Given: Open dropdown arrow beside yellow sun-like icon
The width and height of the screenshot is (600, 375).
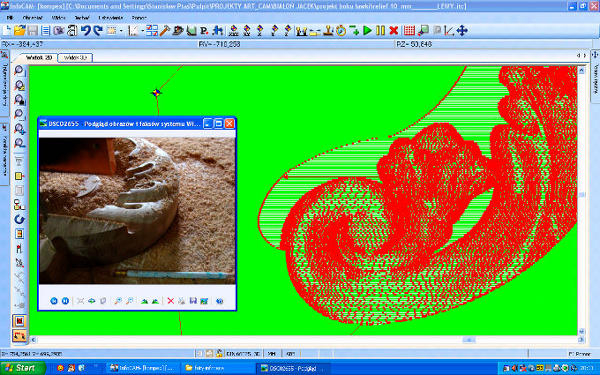Looking at the screenshot, I should point(121,31).
